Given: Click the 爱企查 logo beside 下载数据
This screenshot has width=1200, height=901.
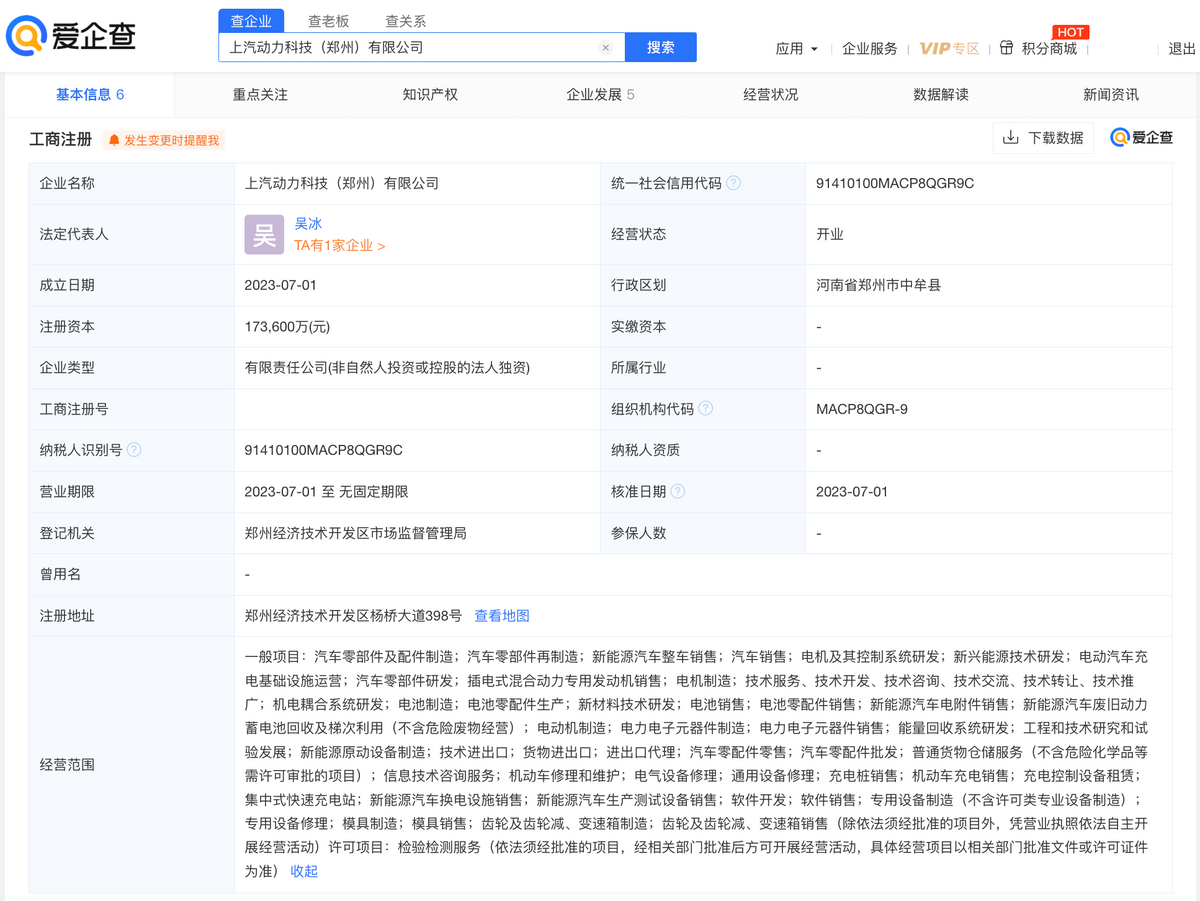Looking at the screenshot, I should (1142, 138).
